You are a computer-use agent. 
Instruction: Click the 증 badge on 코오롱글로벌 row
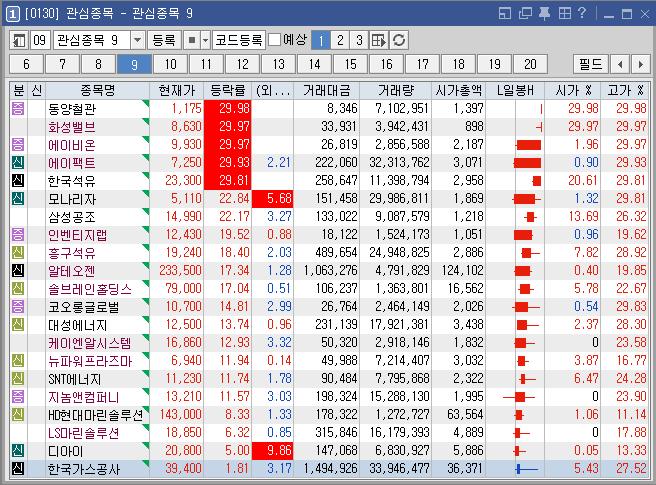coord(18,306)
